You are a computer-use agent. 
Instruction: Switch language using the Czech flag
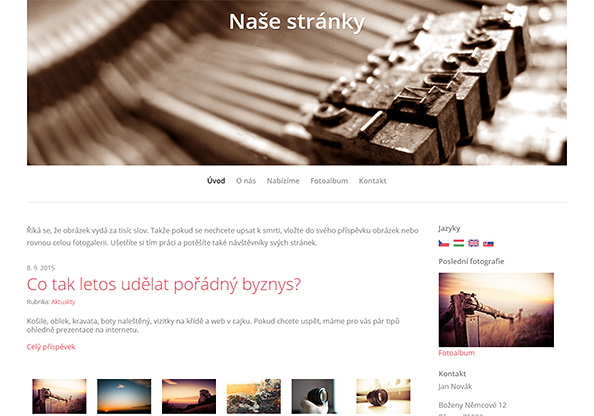(444, 243)
